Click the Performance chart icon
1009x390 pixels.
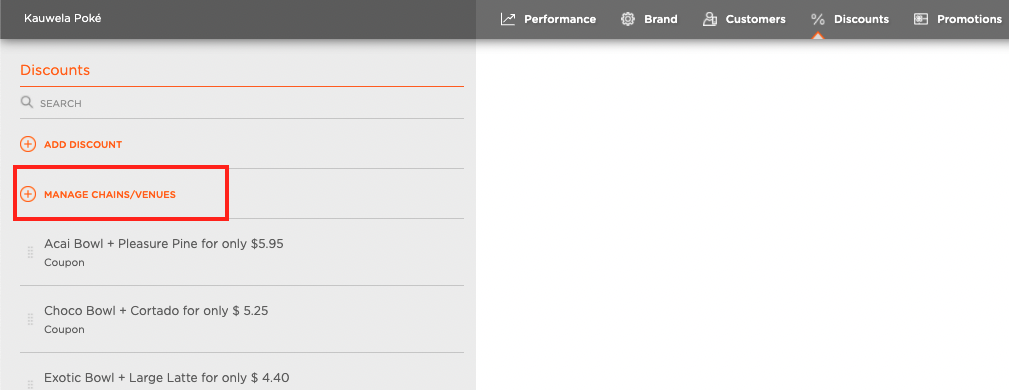tap(508, 19)
